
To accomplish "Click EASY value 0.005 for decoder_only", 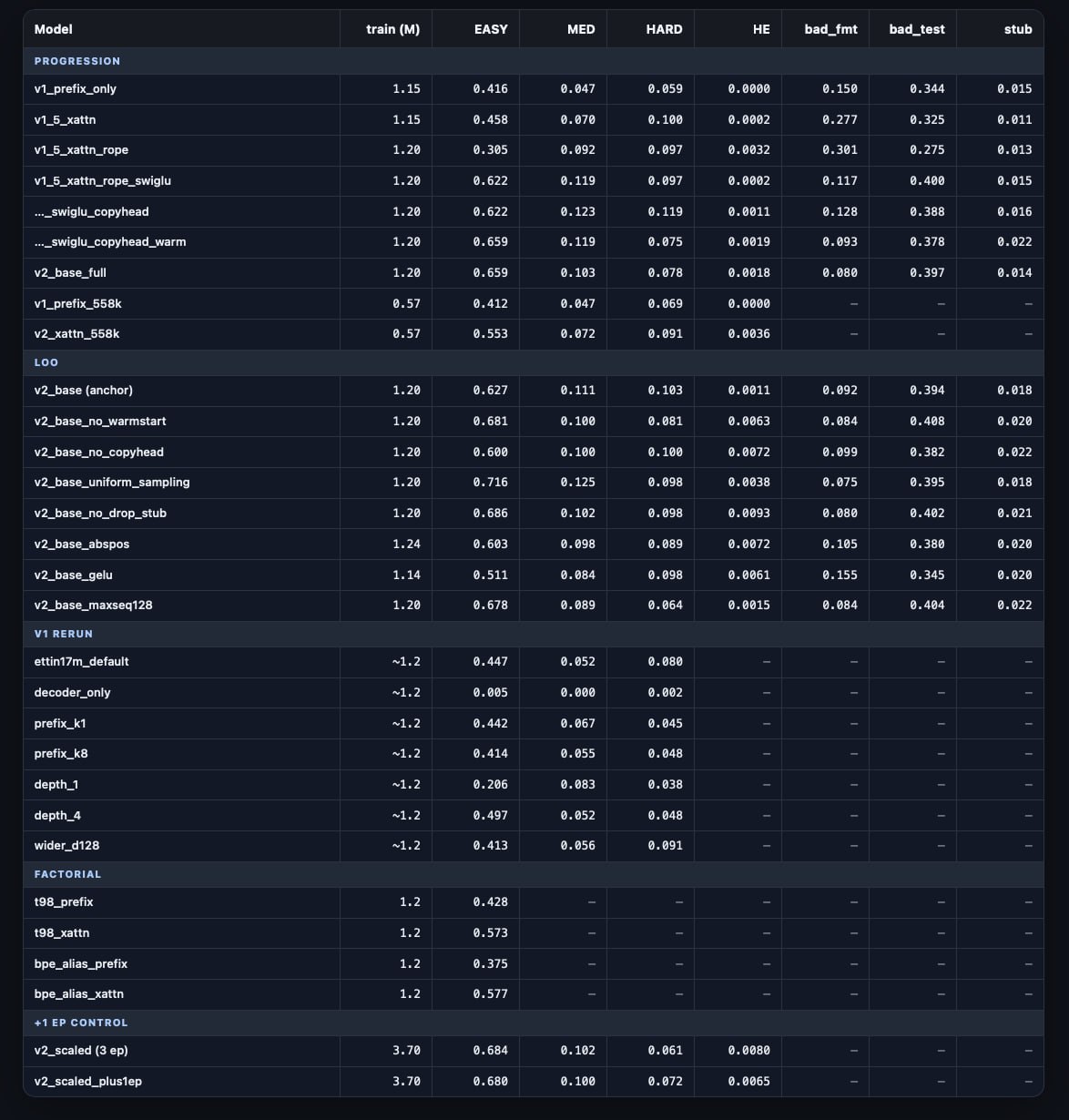I will pos(491,693).
